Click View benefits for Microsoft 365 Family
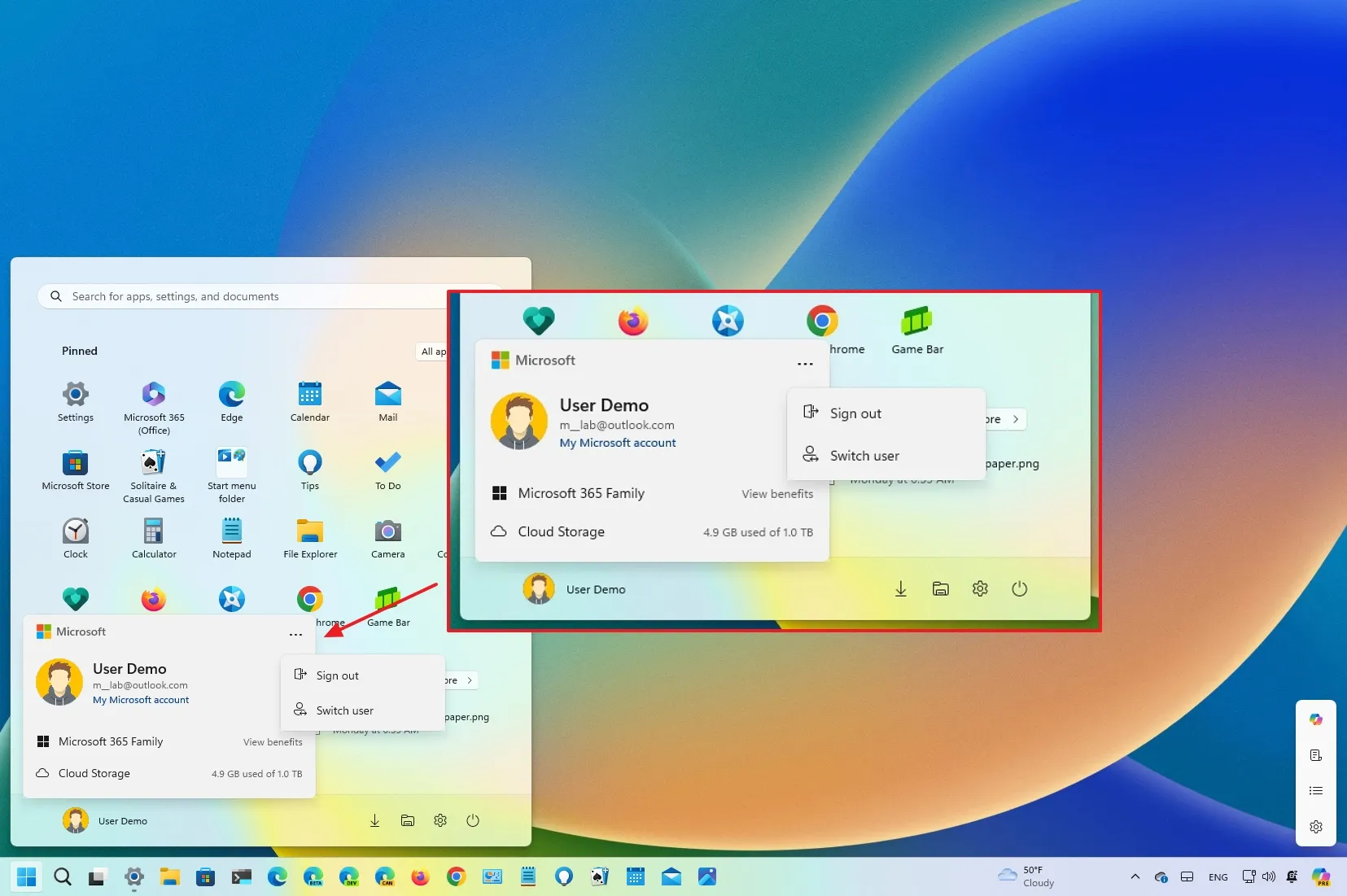 [x=272, y=741]
